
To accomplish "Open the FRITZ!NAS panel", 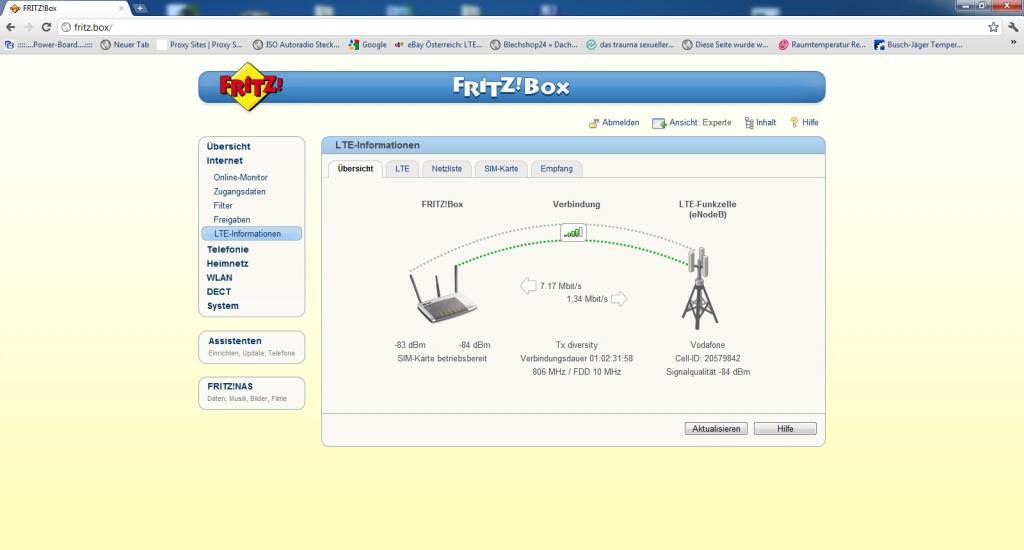I will click(x=251, y=393).
